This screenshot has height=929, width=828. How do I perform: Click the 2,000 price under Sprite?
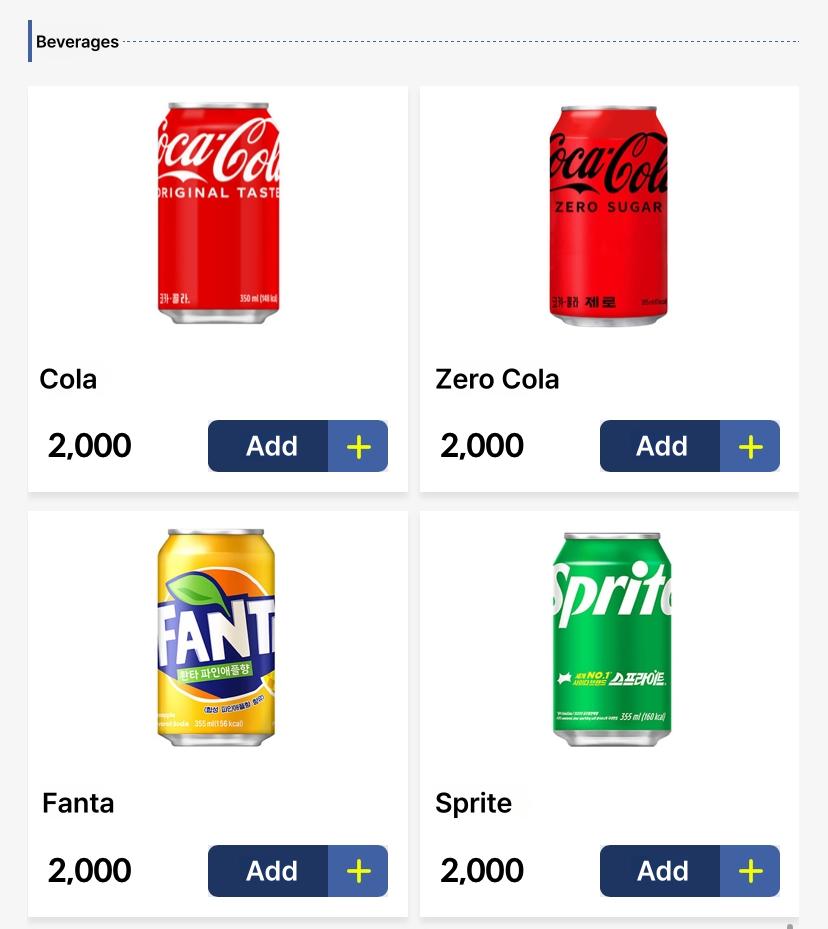[482, 870]
